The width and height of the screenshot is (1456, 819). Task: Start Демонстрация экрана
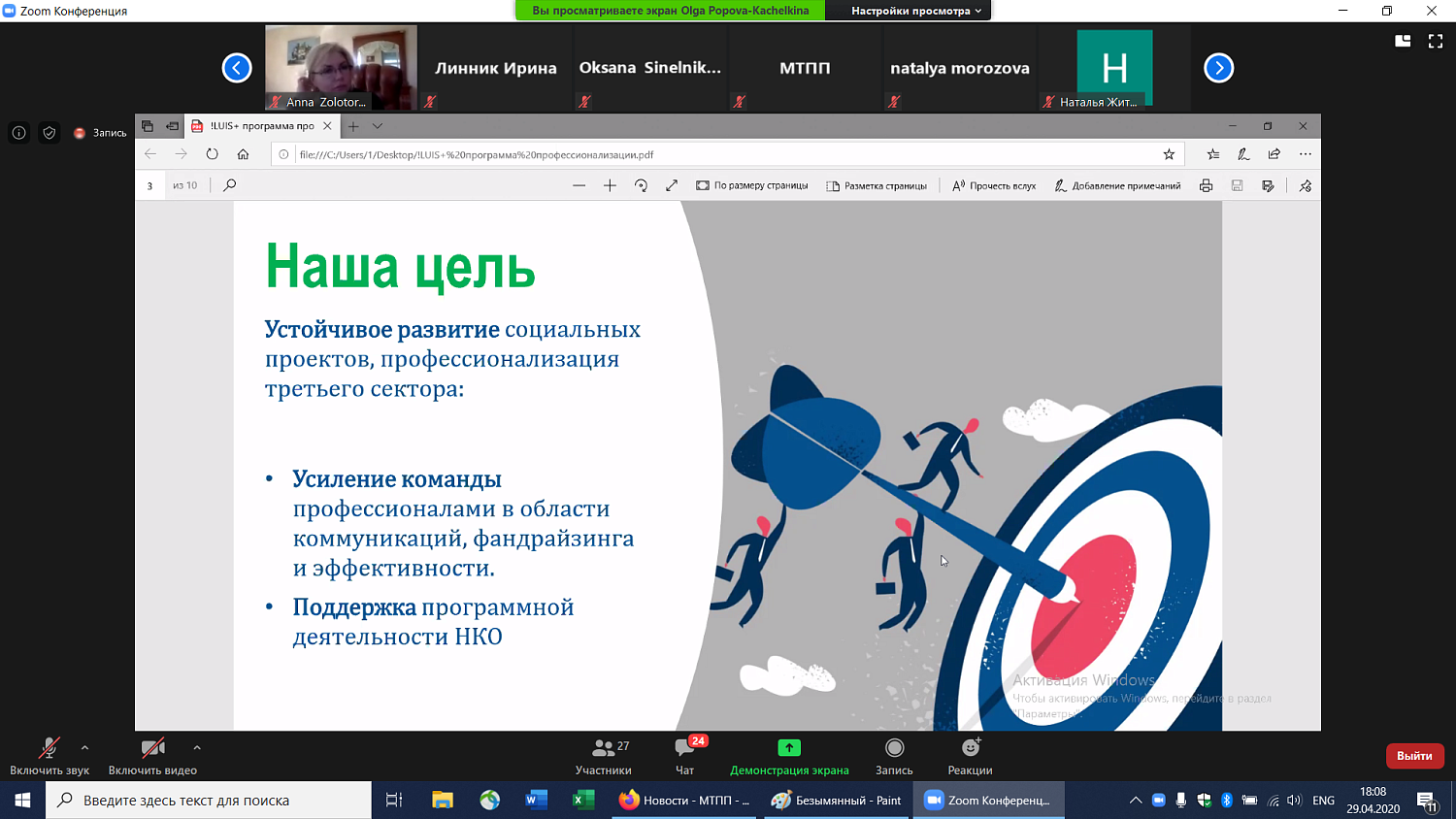pyautogui.click(x=789, y=756)
